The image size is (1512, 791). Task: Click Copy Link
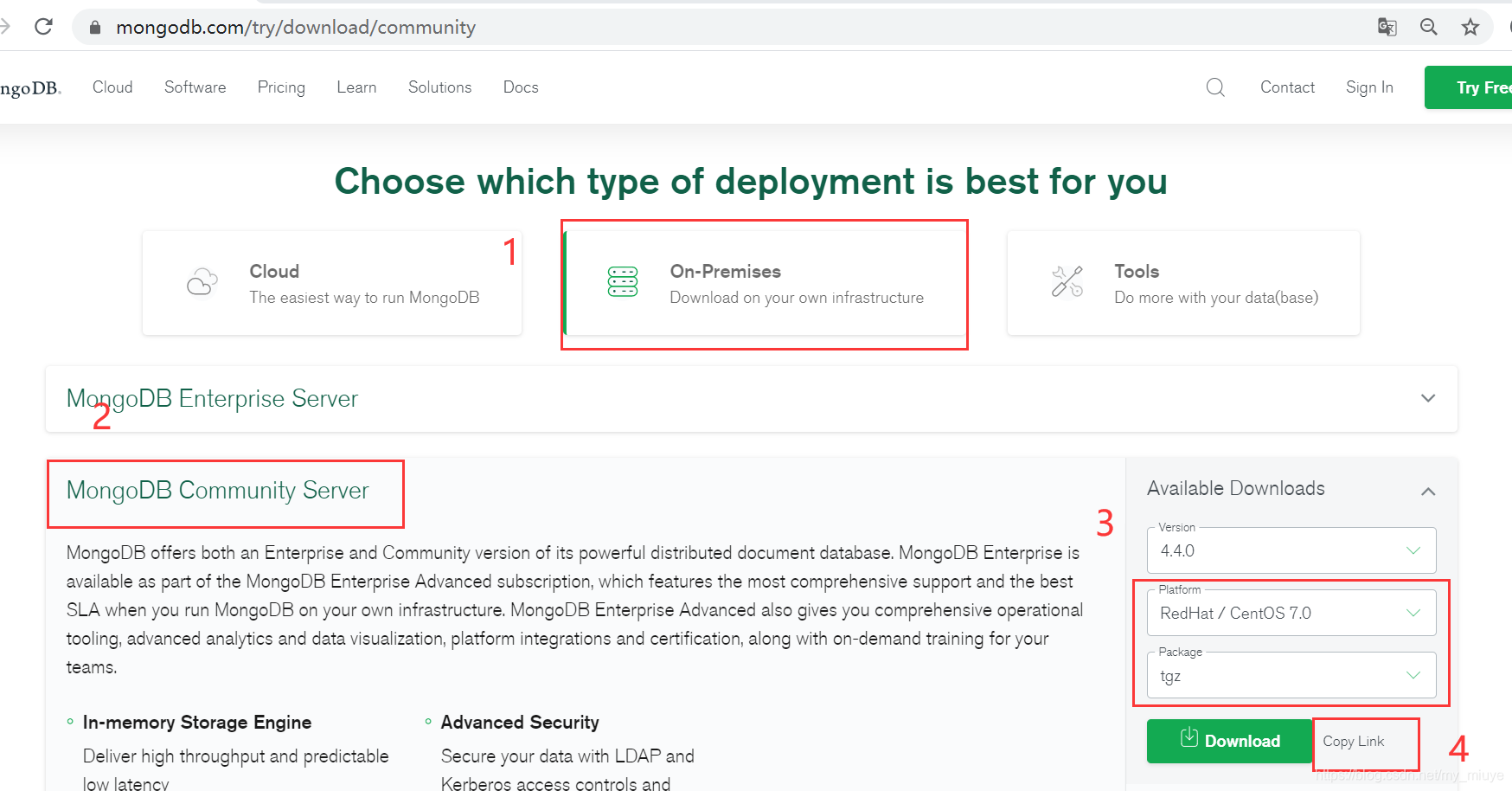[1354, 741]
